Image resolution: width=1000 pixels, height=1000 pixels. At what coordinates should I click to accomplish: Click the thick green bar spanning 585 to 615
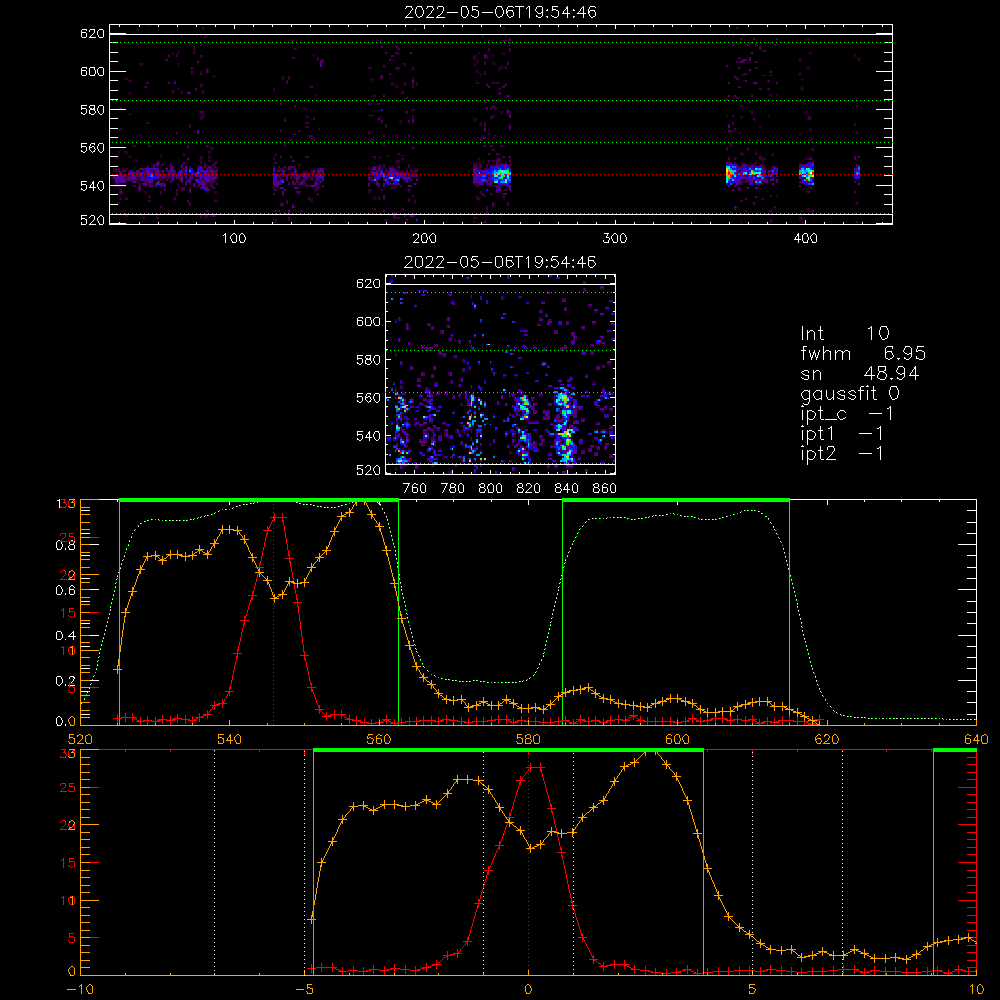(x=676, y=501)
